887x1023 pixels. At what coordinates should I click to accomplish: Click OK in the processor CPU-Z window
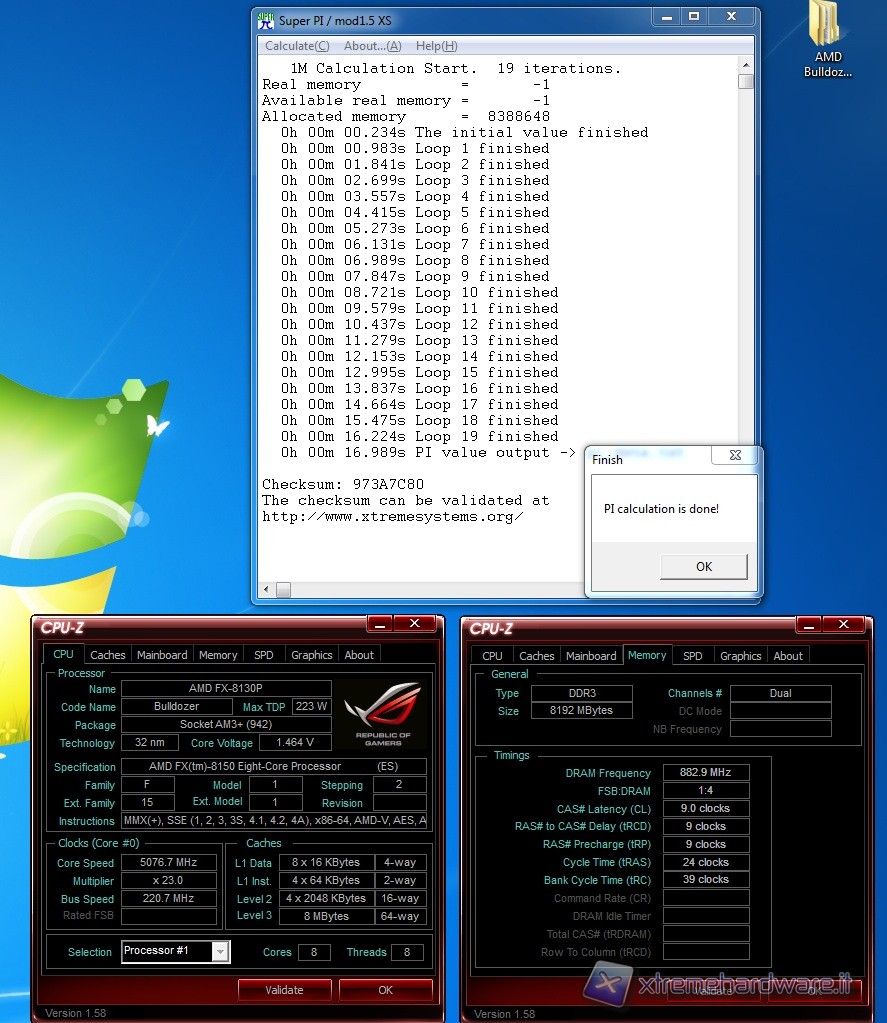coord(385,990)
